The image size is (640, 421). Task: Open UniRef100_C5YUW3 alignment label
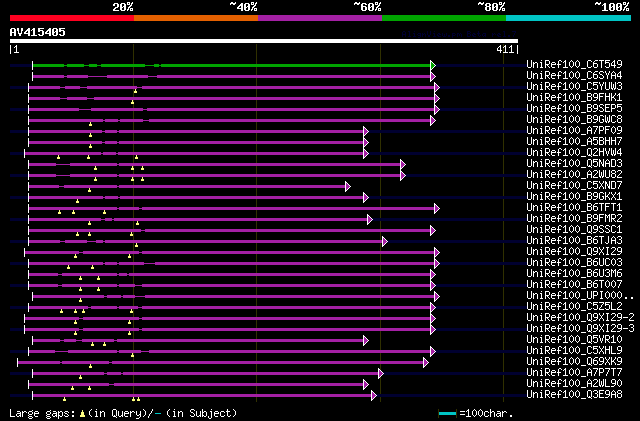tap(574, 87)
